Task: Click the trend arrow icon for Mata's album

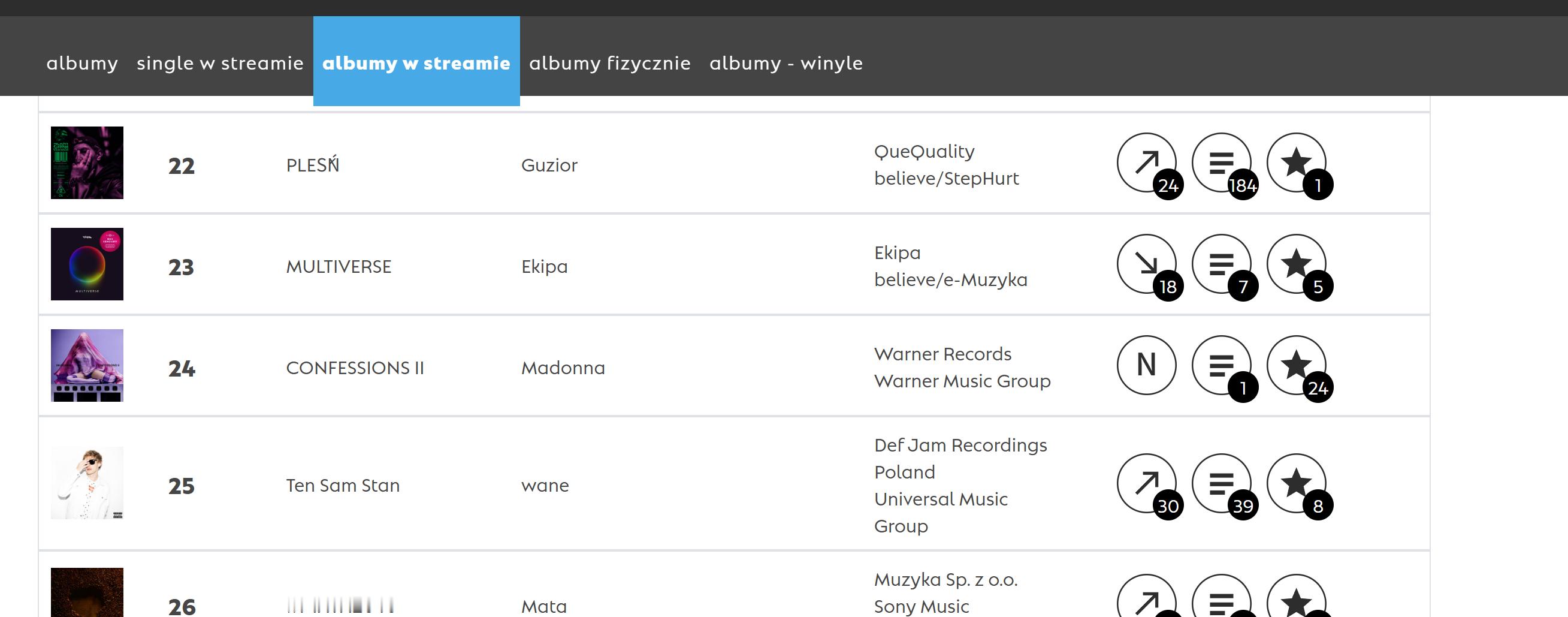Action: click(1147, 596)
